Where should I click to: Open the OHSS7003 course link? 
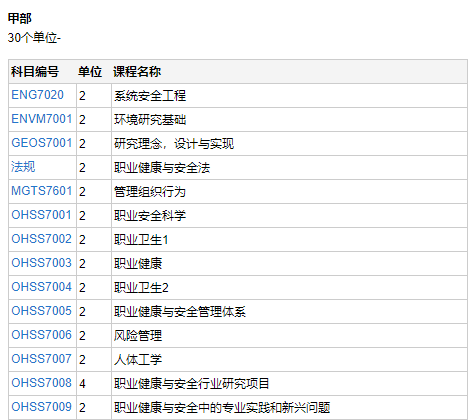click(x=41, y=263)
